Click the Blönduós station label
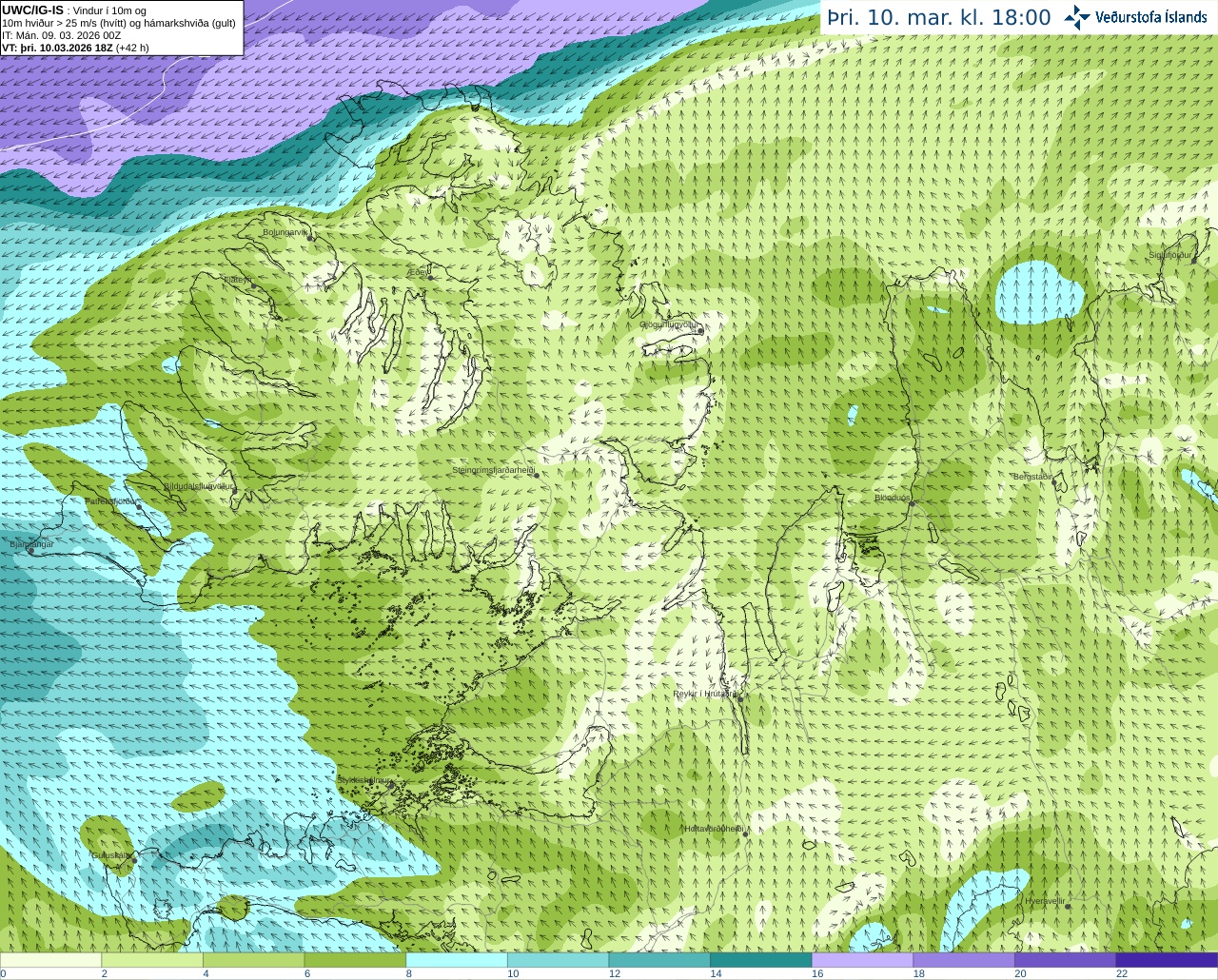This screenshot has height=980, width=1218. coord(893,498)
